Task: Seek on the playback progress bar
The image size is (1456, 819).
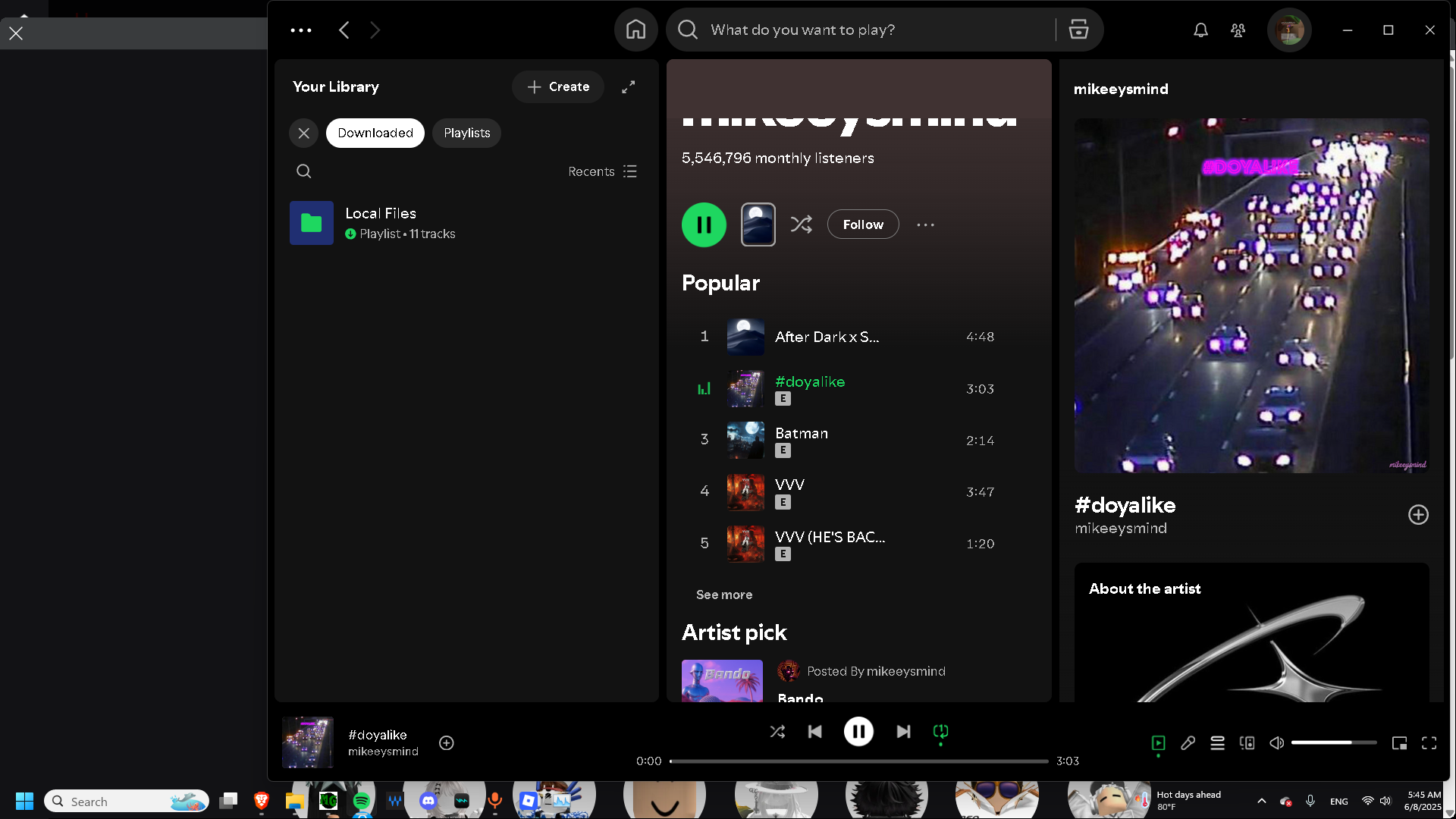Action: [859, 761]
